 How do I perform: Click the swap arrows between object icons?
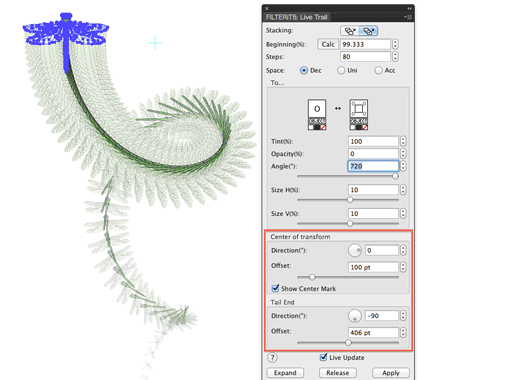click(338, 108)
